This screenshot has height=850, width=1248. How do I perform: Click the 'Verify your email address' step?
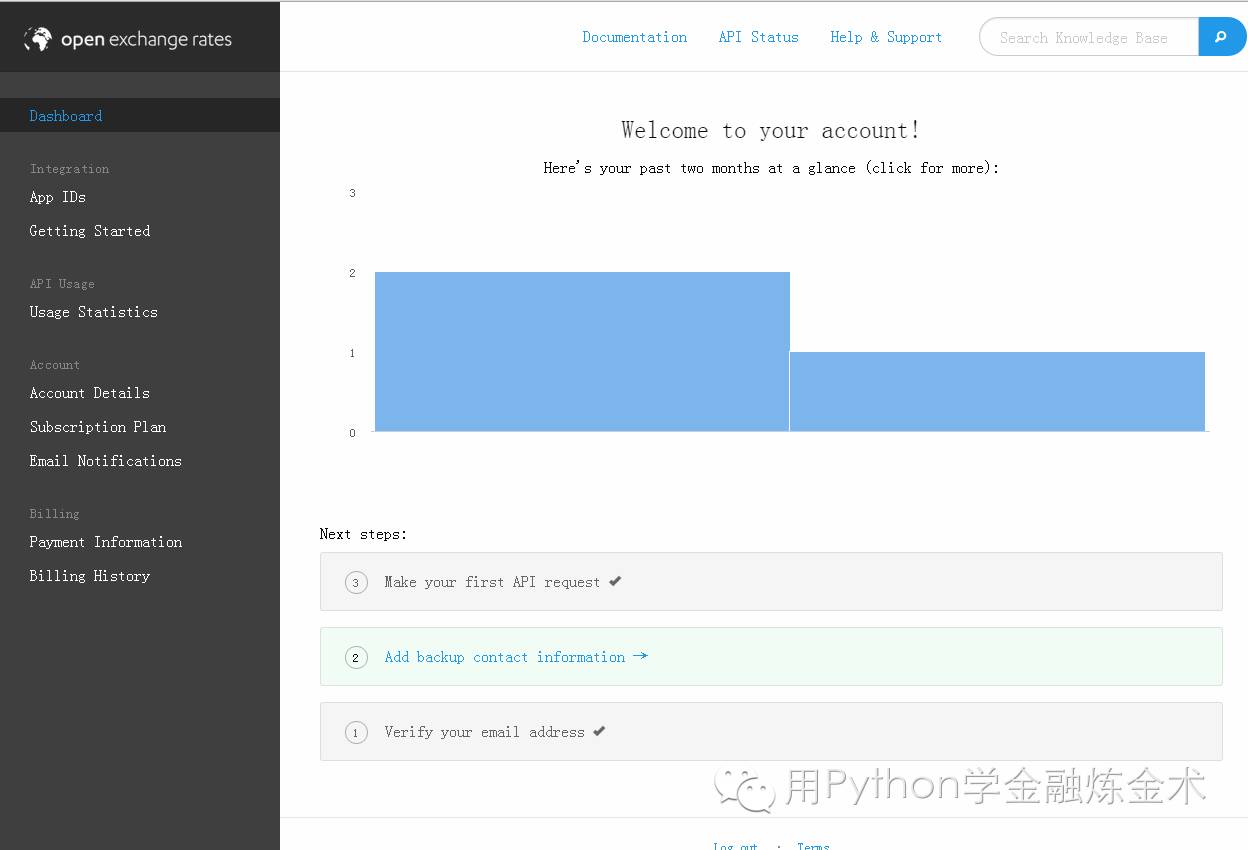pos(771,732)
